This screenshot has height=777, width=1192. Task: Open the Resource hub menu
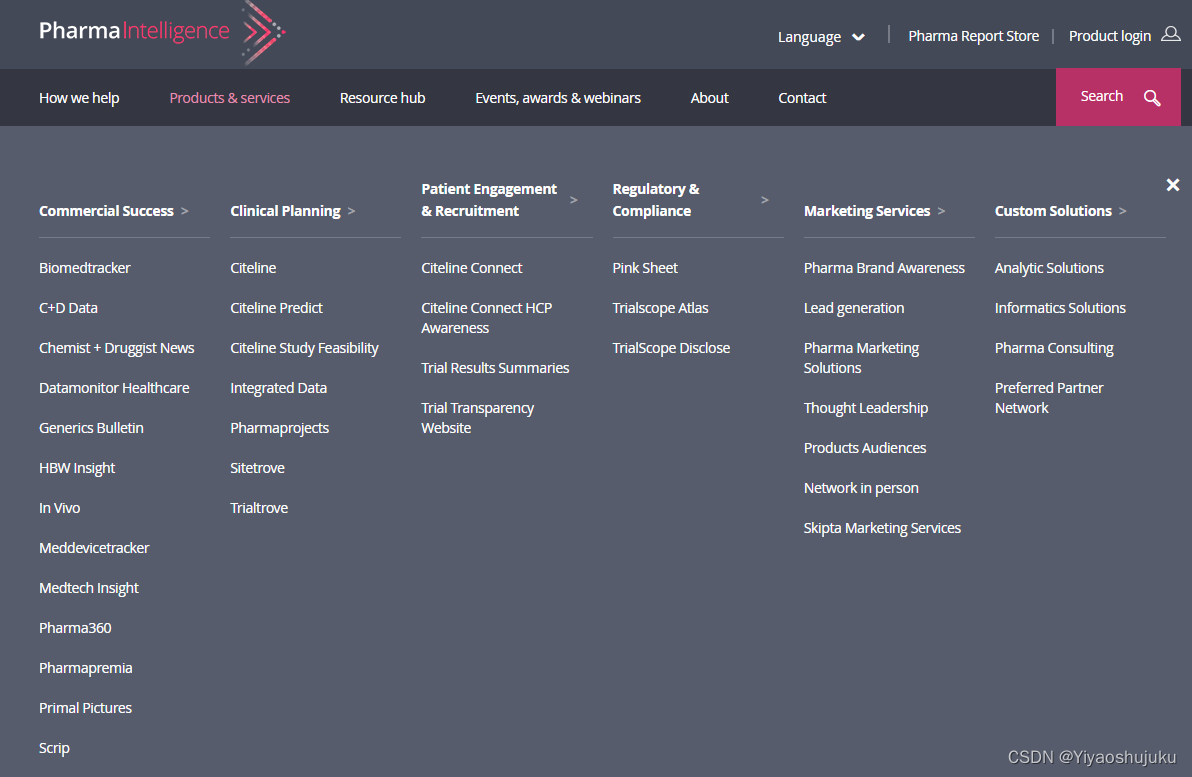[382, 98]
